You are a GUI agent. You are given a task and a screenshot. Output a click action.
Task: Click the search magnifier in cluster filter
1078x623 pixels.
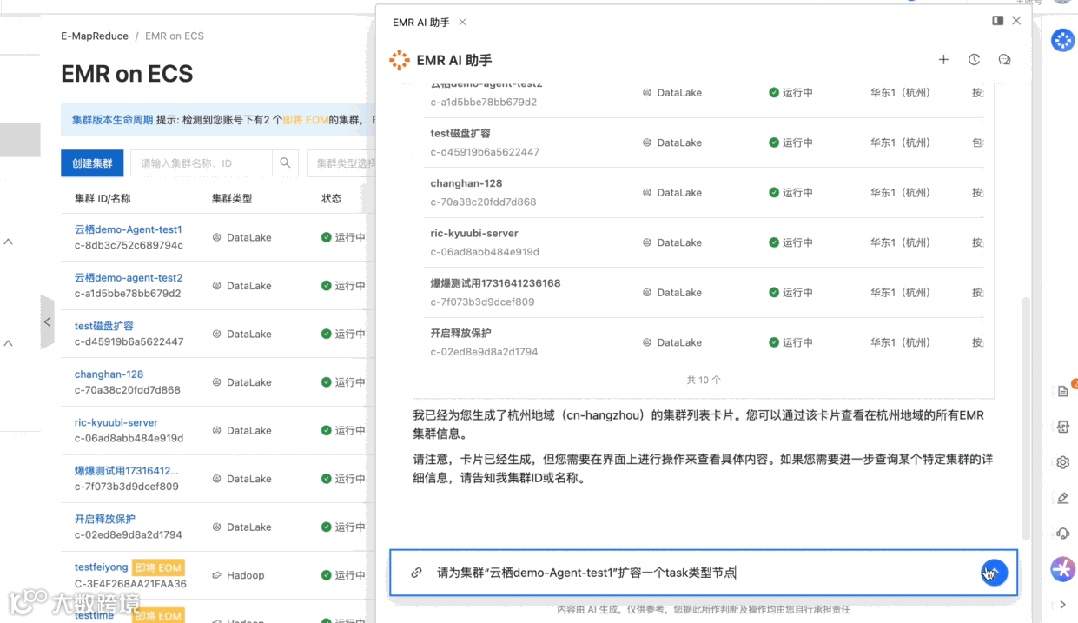coord(285,163)
